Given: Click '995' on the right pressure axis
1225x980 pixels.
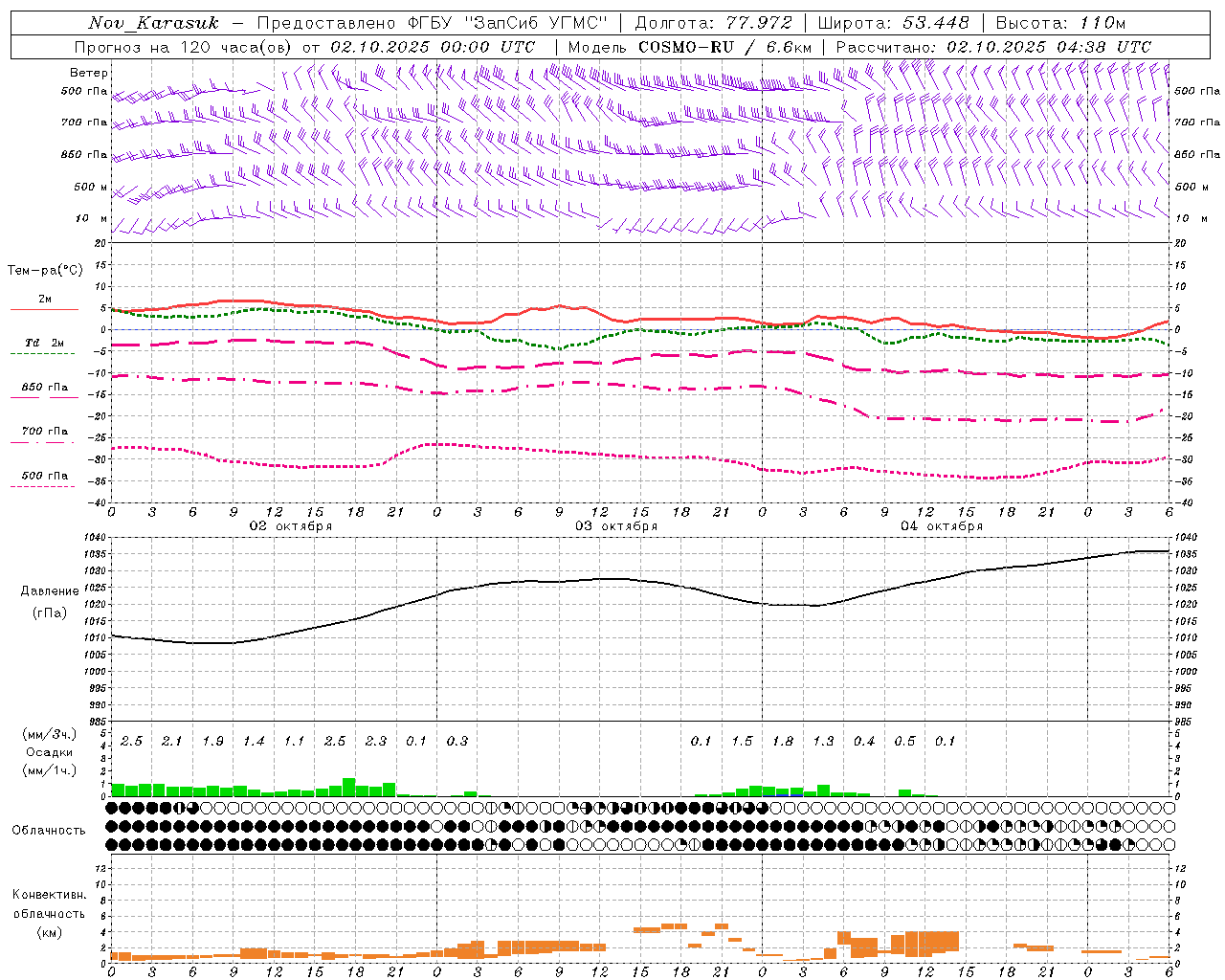Looking at the screenshot, I should click(x=1183, y=688).
